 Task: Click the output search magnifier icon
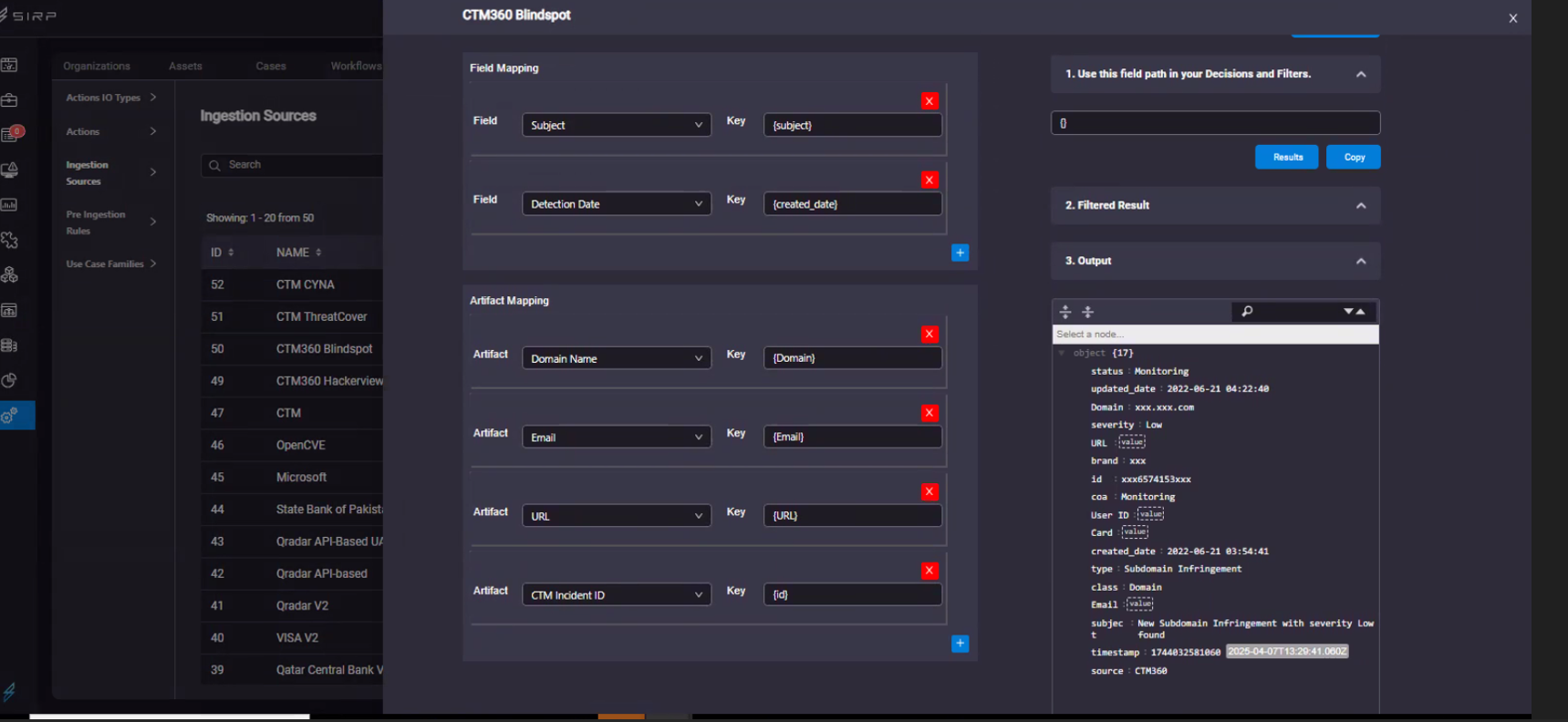point(1247,312)
